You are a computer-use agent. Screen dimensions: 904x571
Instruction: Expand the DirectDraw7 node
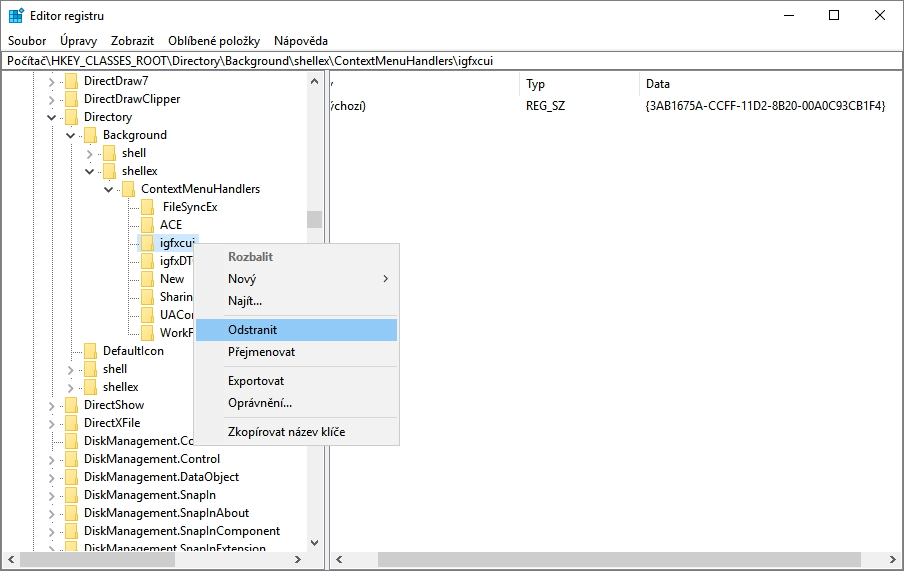(x=51, y=82)
